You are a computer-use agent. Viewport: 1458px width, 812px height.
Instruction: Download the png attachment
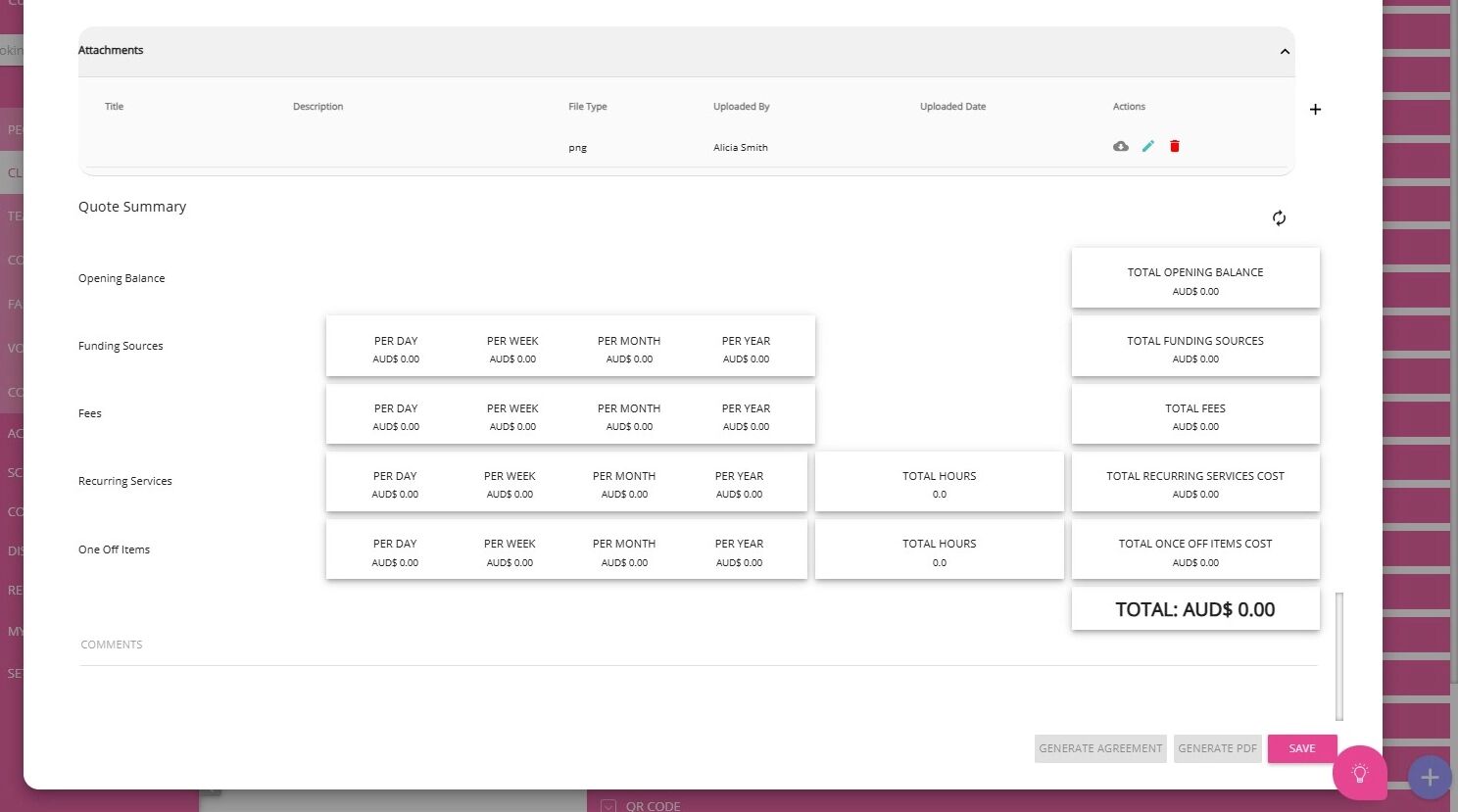point(1121,146)
